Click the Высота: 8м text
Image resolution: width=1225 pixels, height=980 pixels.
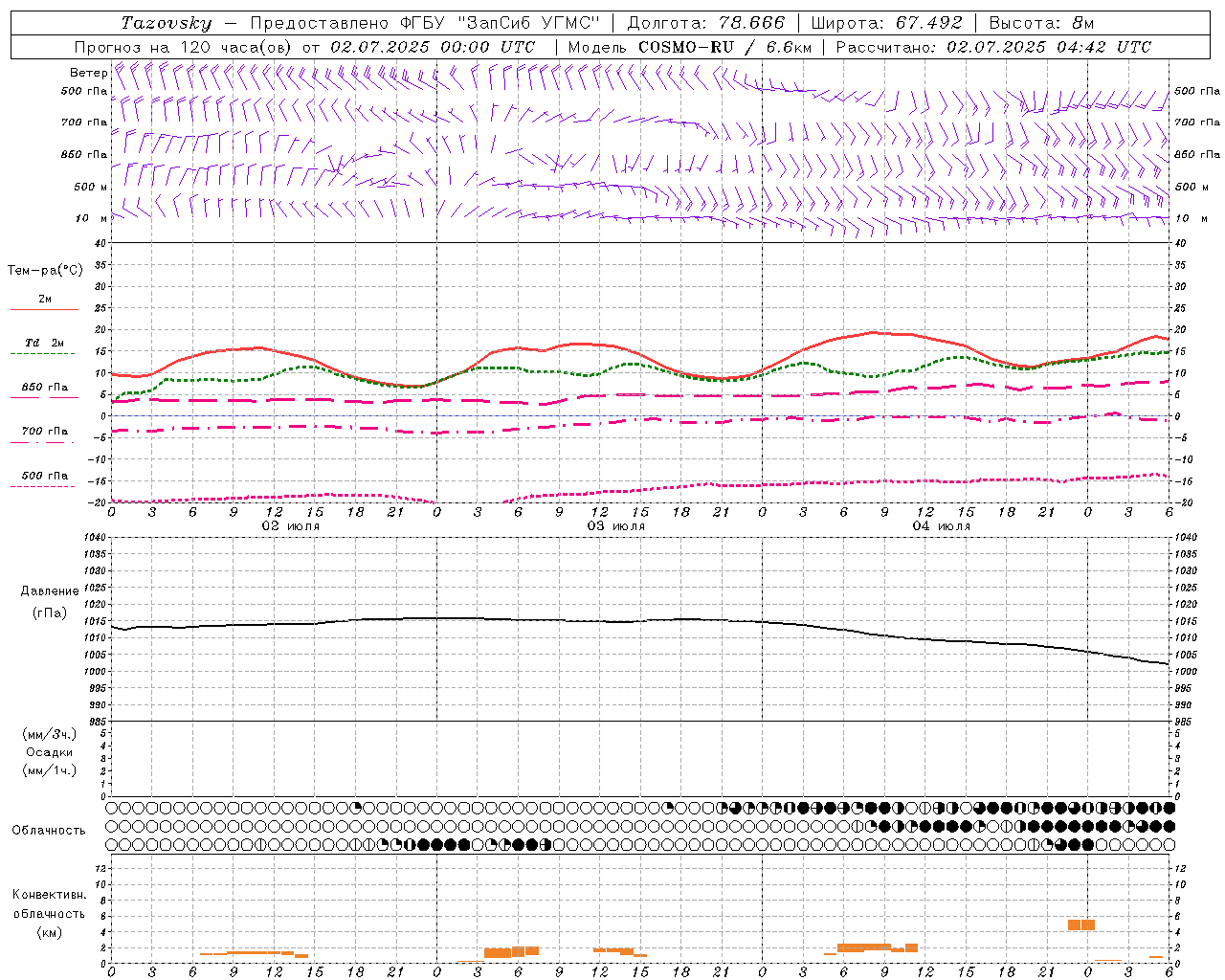[x=1042, y=23]
